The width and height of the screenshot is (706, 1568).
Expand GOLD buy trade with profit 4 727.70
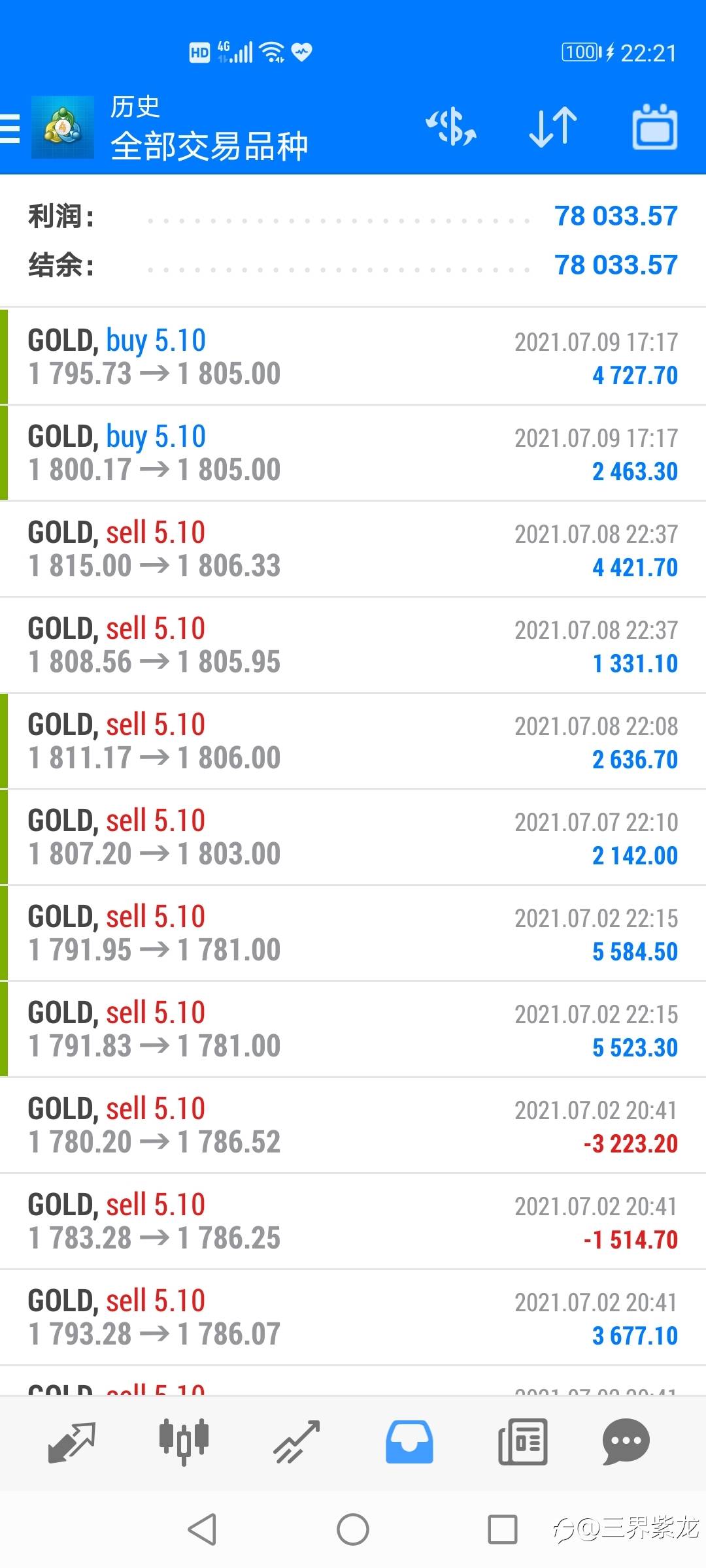(353, 357)
